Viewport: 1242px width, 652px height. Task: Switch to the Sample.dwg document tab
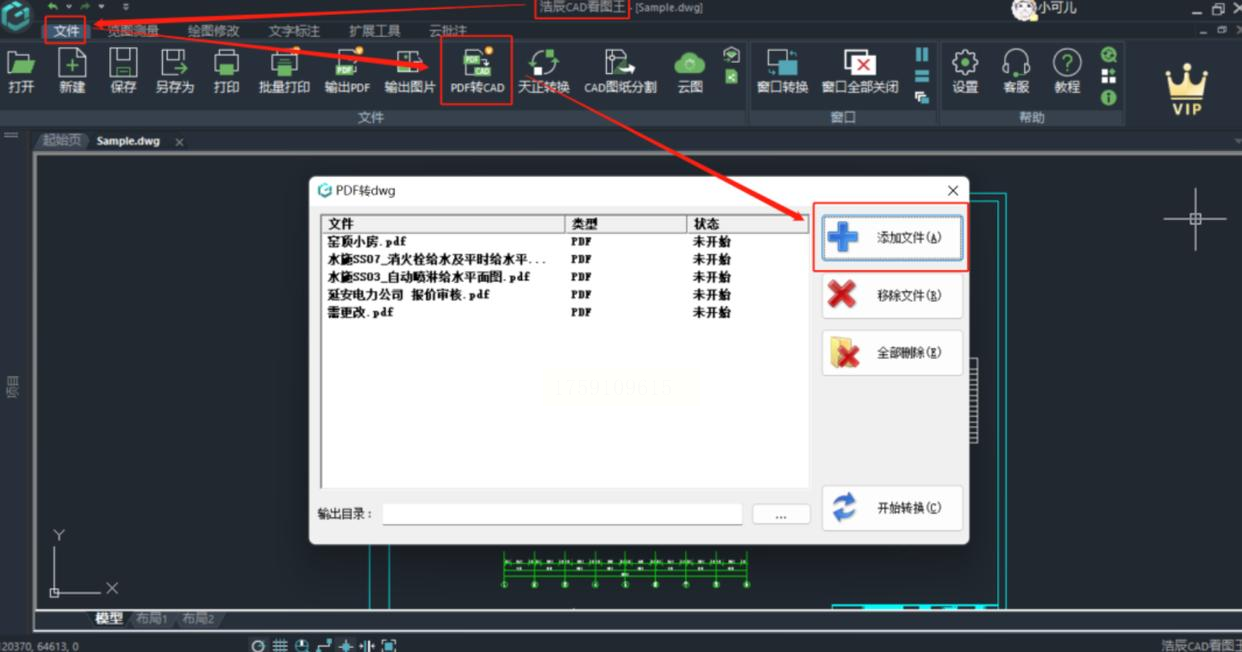[x=128, y=141]
